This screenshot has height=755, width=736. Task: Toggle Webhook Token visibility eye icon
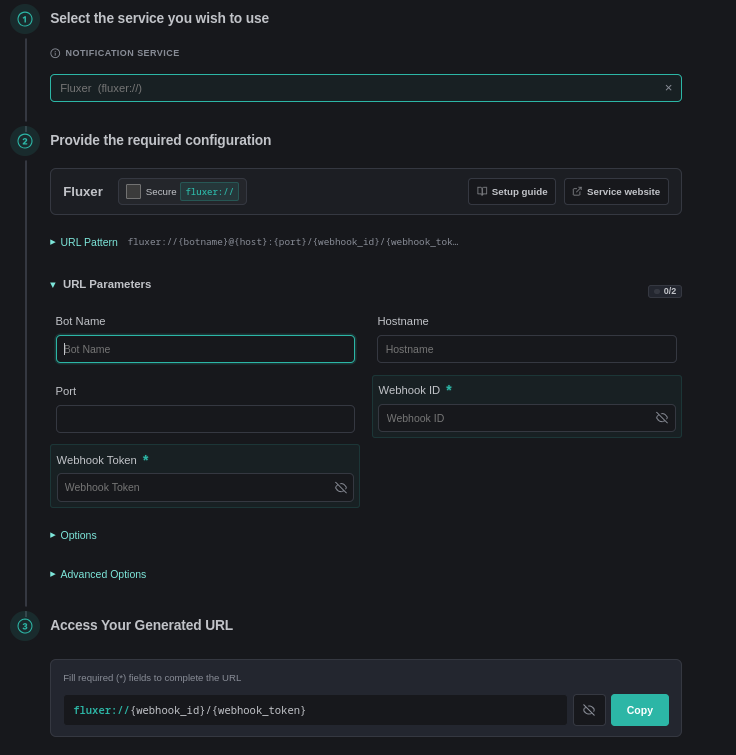(x=341, y=487)
